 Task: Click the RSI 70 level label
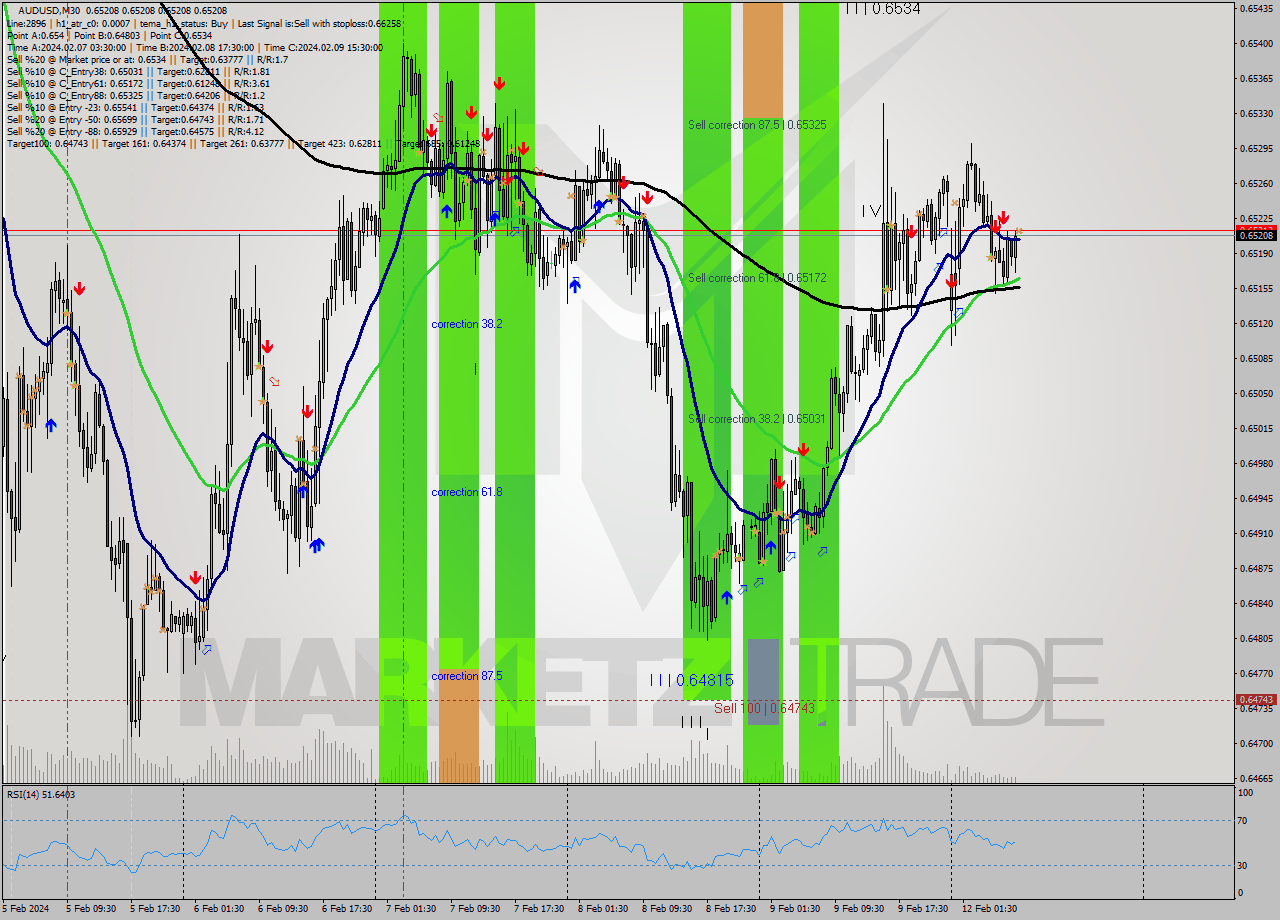click(x=1244, y=821)
